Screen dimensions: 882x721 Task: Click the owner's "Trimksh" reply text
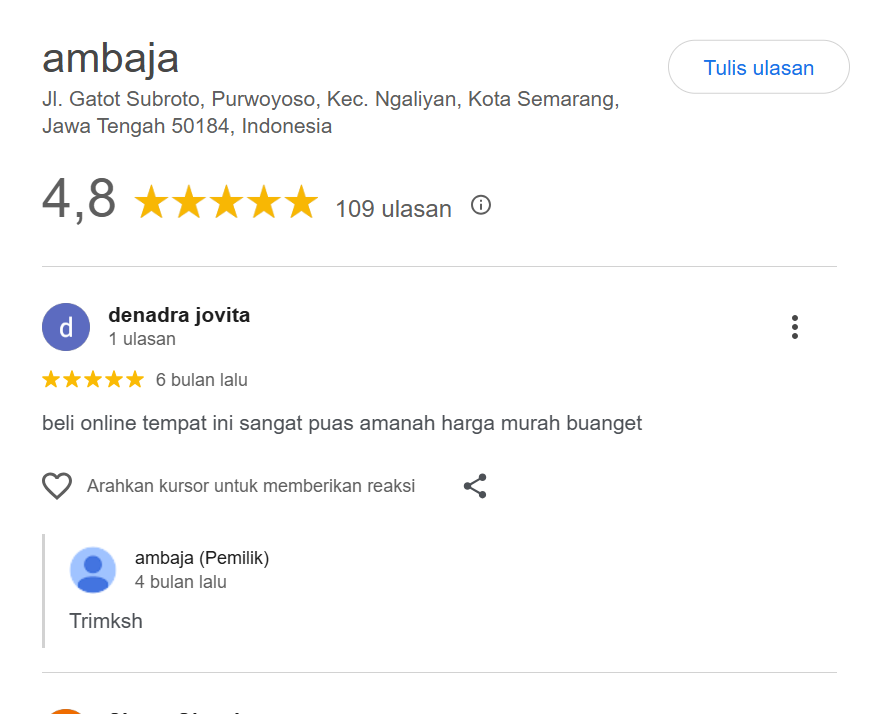[x=106, y=621]
